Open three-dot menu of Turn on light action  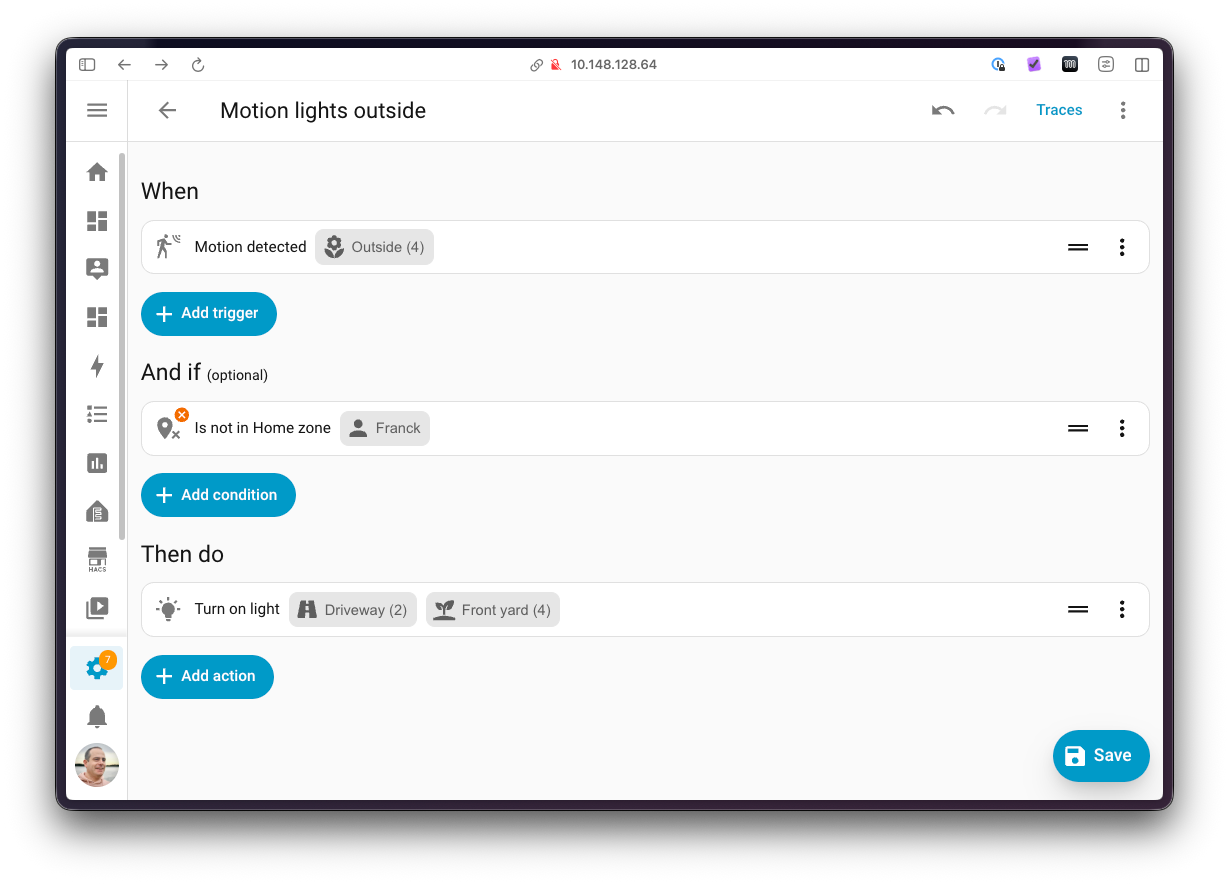[1122, 609]
